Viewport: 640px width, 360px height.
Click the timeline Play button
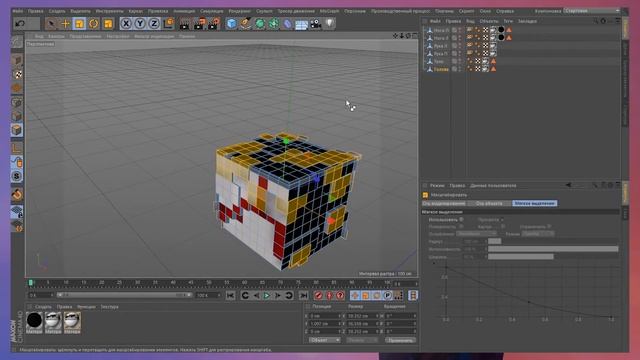(267, 296)
